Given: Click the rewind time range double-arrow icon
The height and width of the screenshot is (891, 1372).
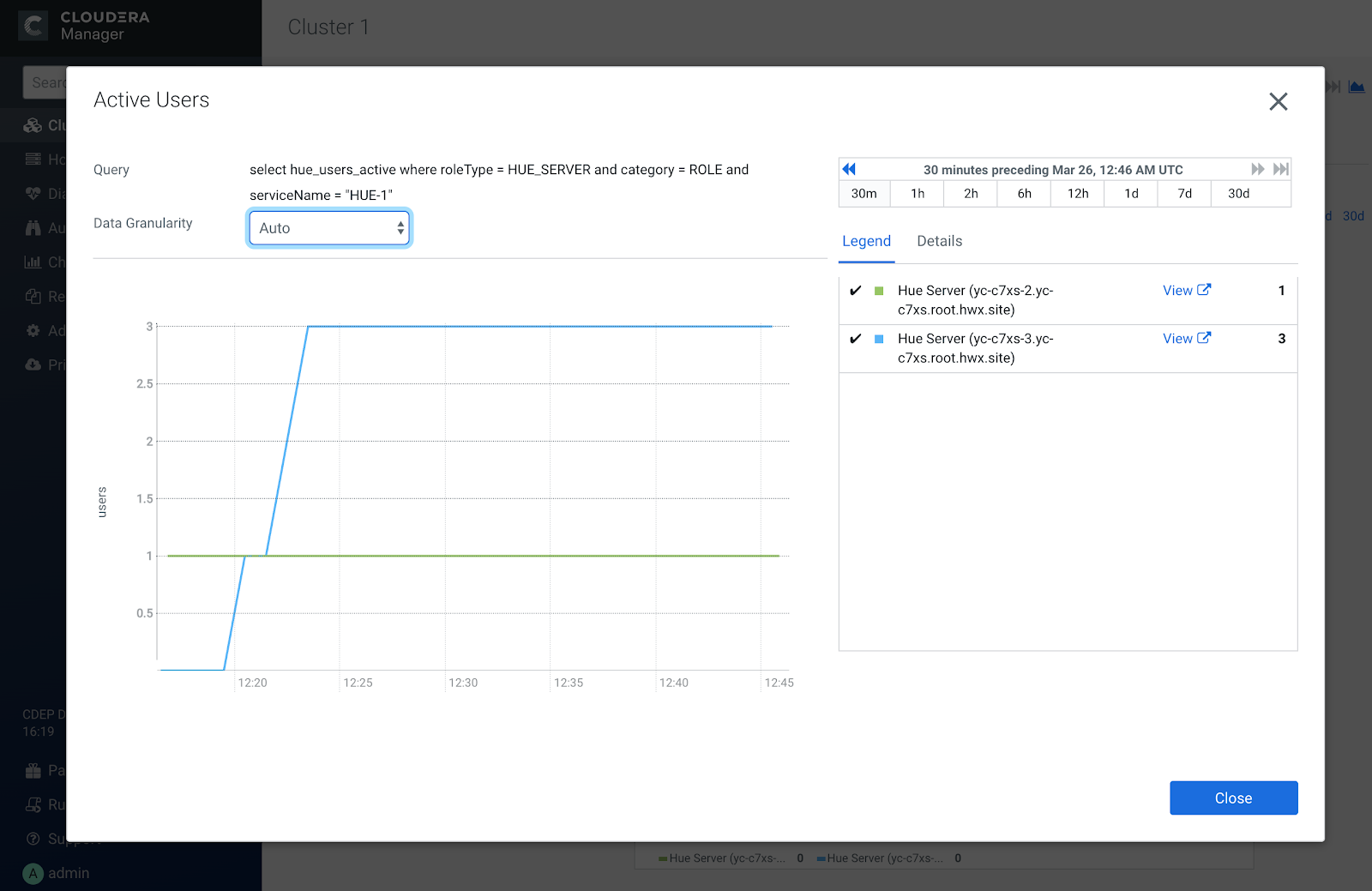Looking at the screenshot, I should 849,169.
